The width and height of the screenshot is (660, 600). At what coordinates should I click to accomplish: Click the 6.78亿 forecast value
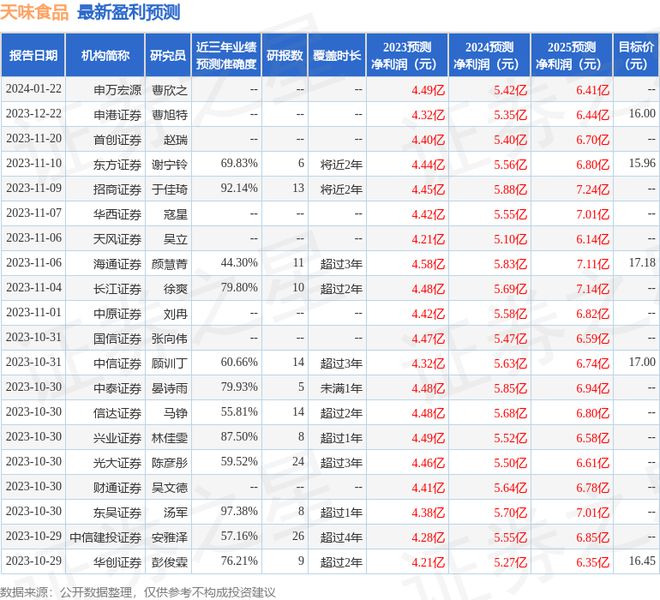pos(593,488)
